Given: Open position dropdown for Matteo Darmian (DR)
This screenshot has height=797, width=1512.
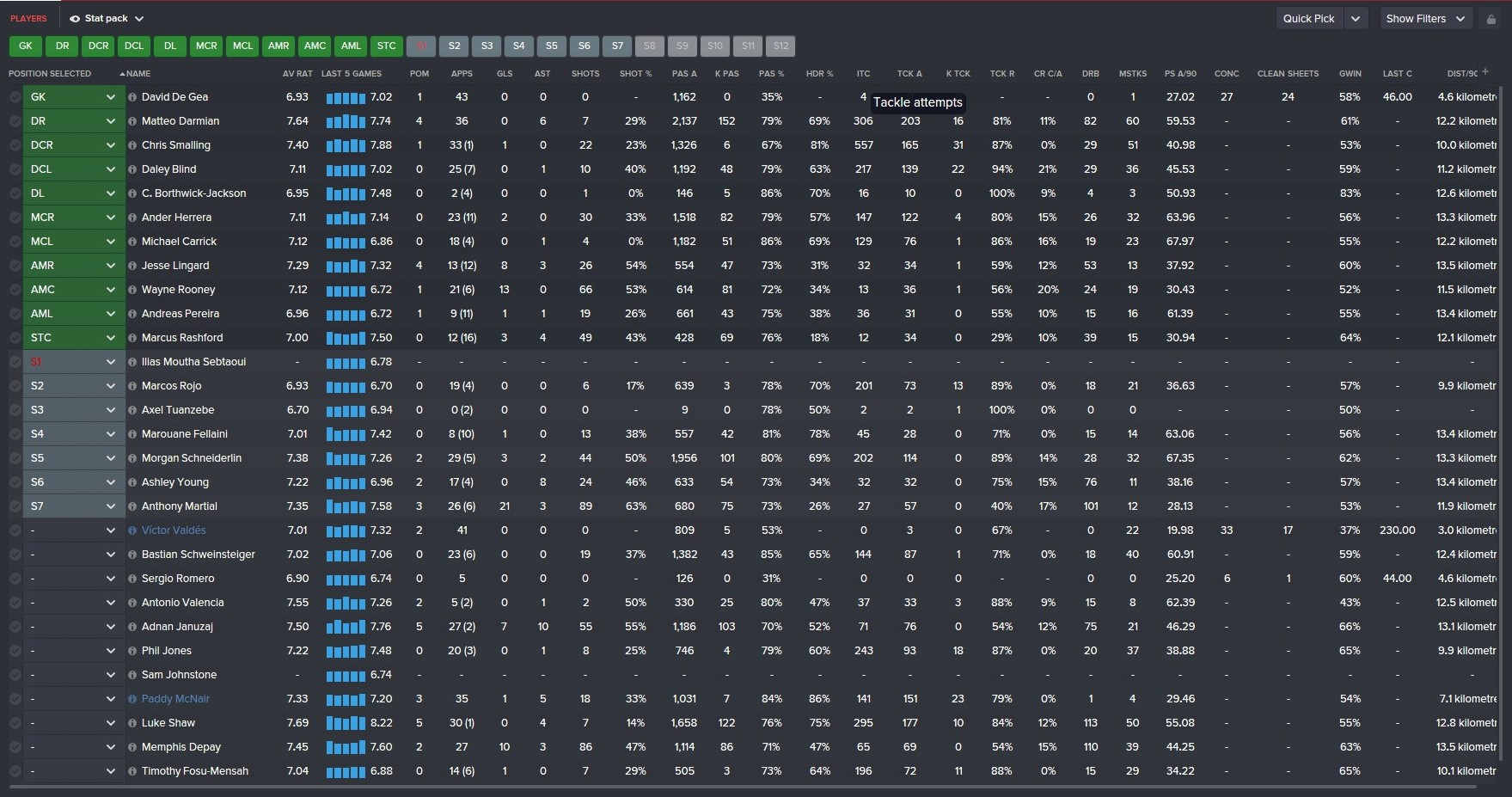Looking at the screenshot, I should tap(74, 121).
